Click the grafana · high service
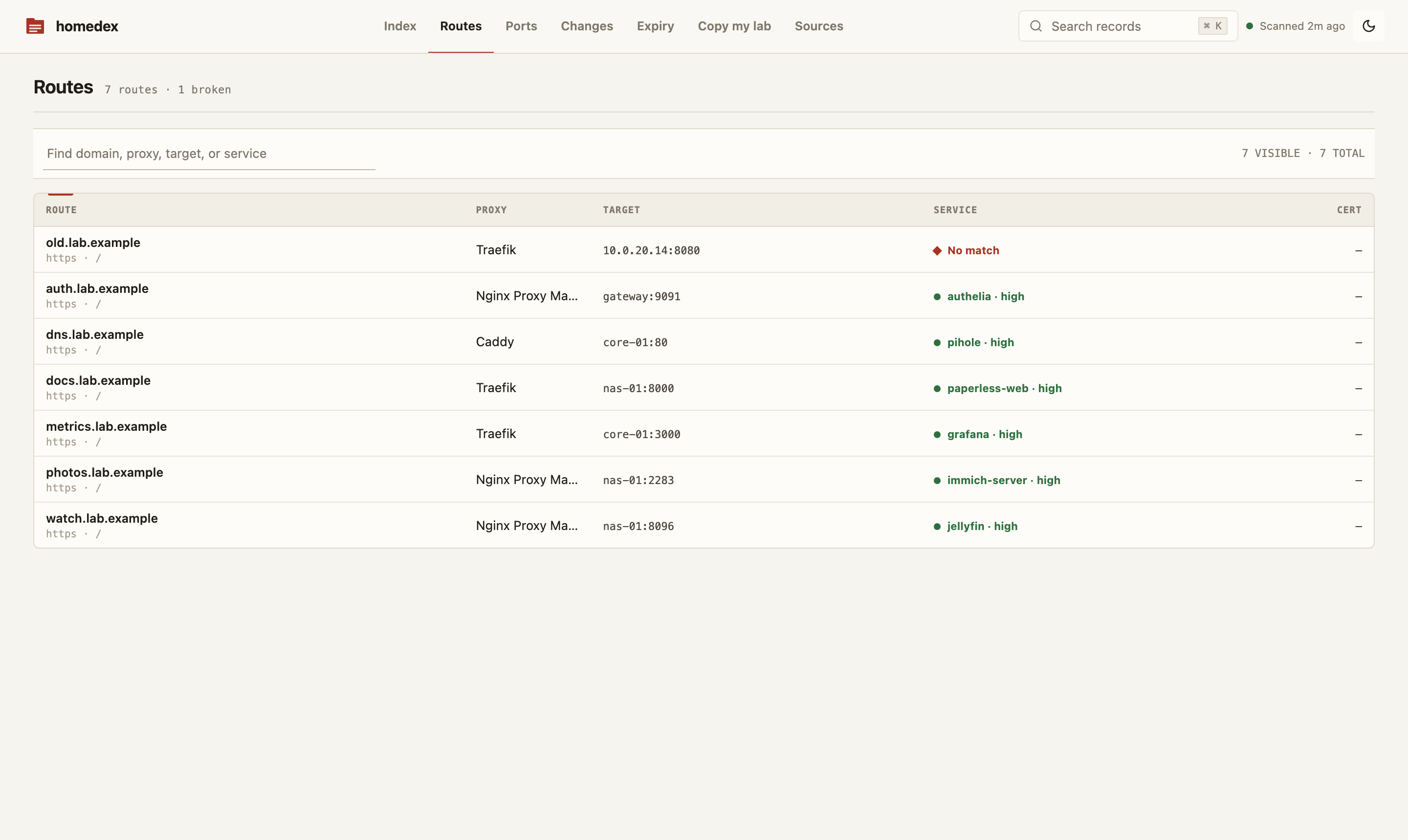 click(x=984, y=435)
